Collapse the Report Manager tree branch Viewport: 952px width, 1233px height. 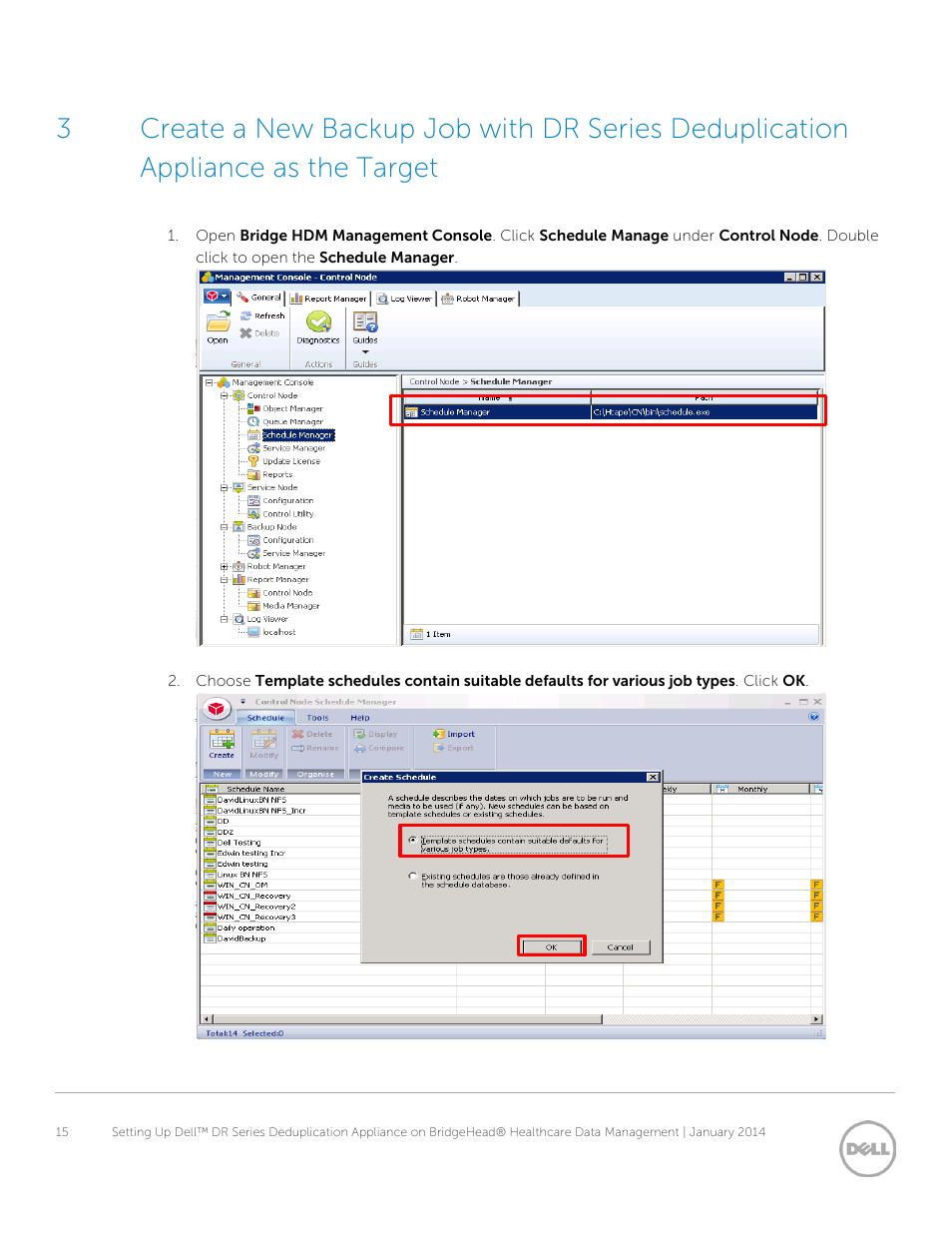coord(225,579)
